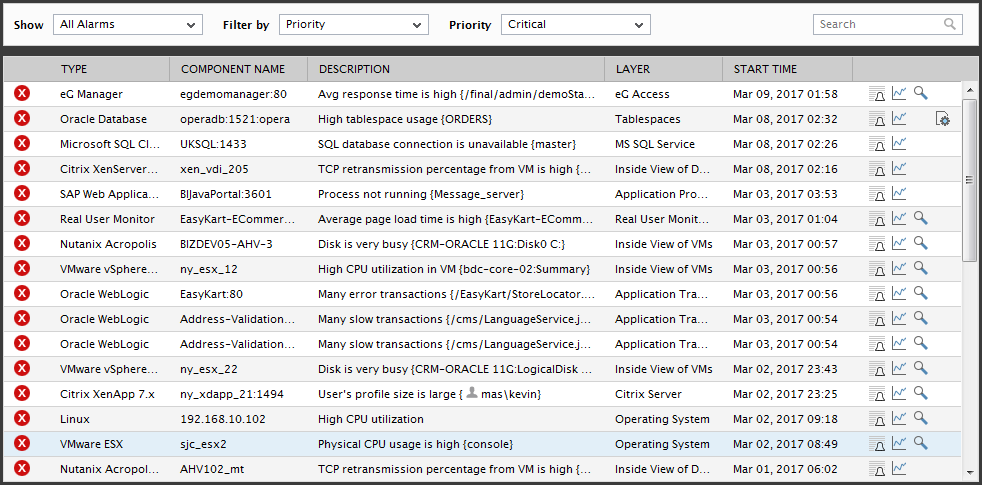Click critical status icon for Linux alarm

pyautogui.click(x=22, y=419)
